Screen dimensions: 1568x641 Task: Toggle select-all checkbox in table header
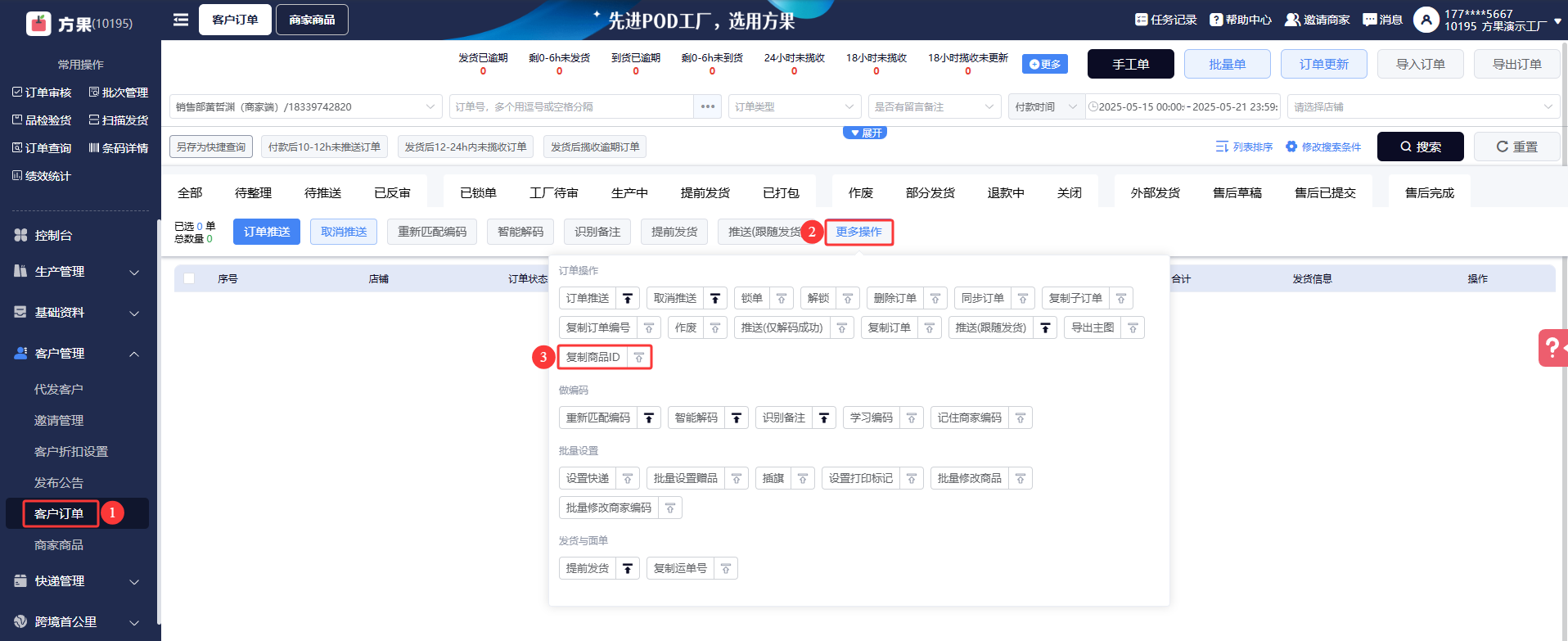pos(189,278)
